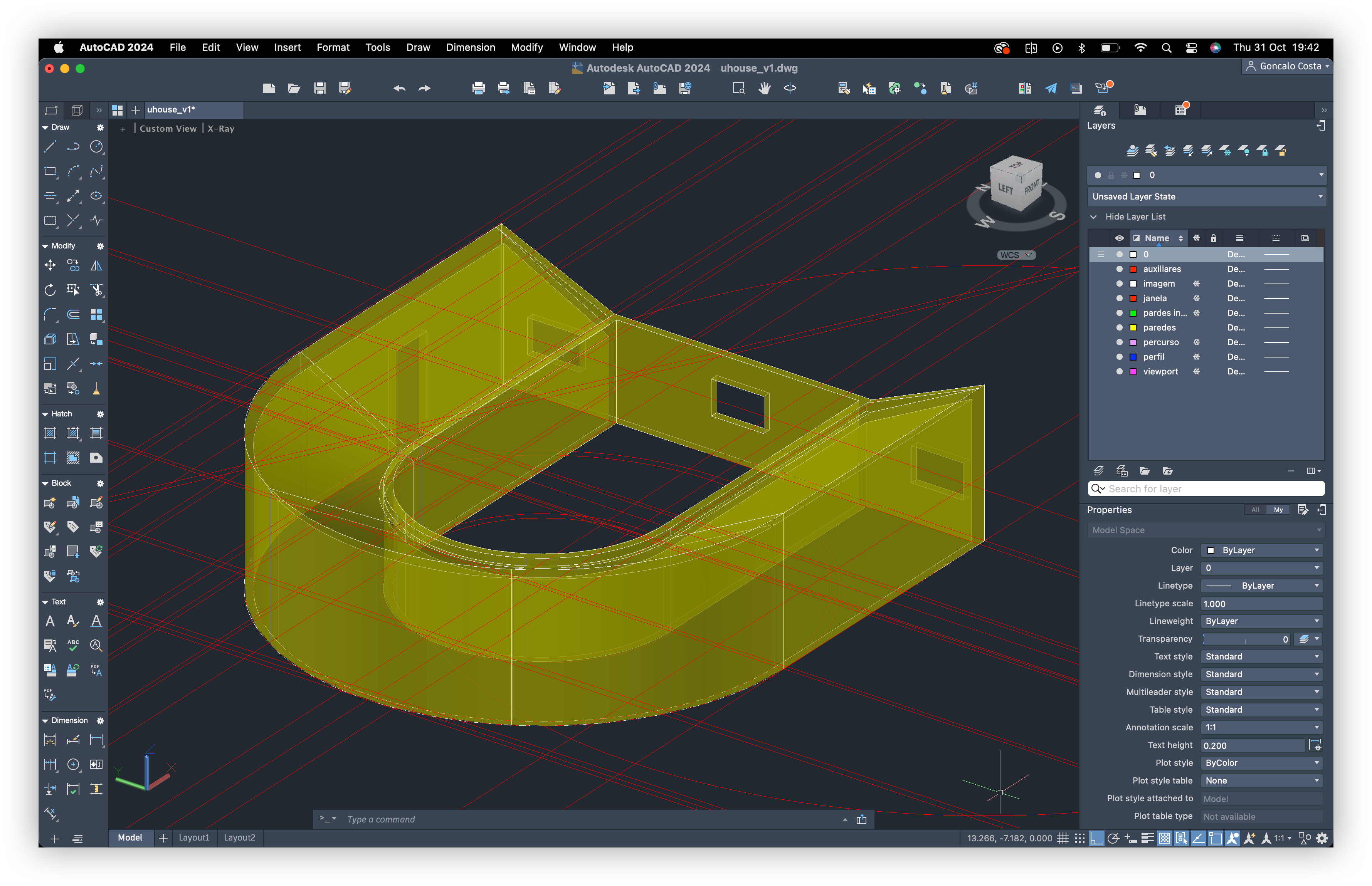1372x886 pixels.
Task: Toggle visibility of auxiliares layer
Action: coord(1119,268)
